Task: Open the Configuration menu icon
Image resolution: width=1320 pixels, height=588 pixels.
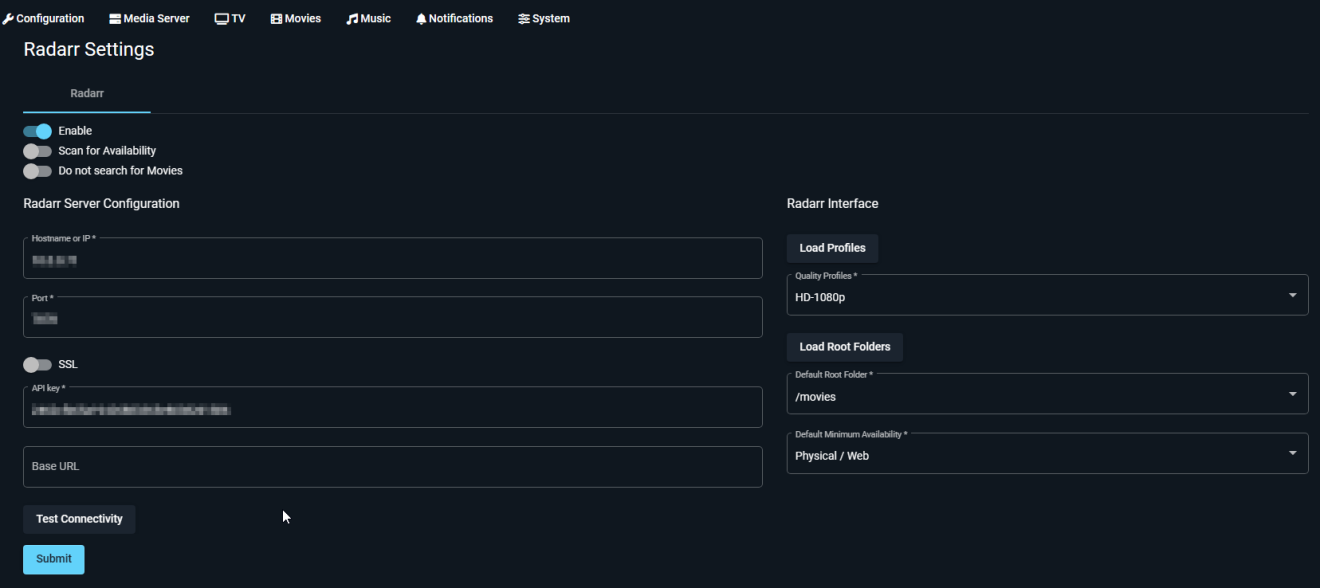Action: point(10,17)
